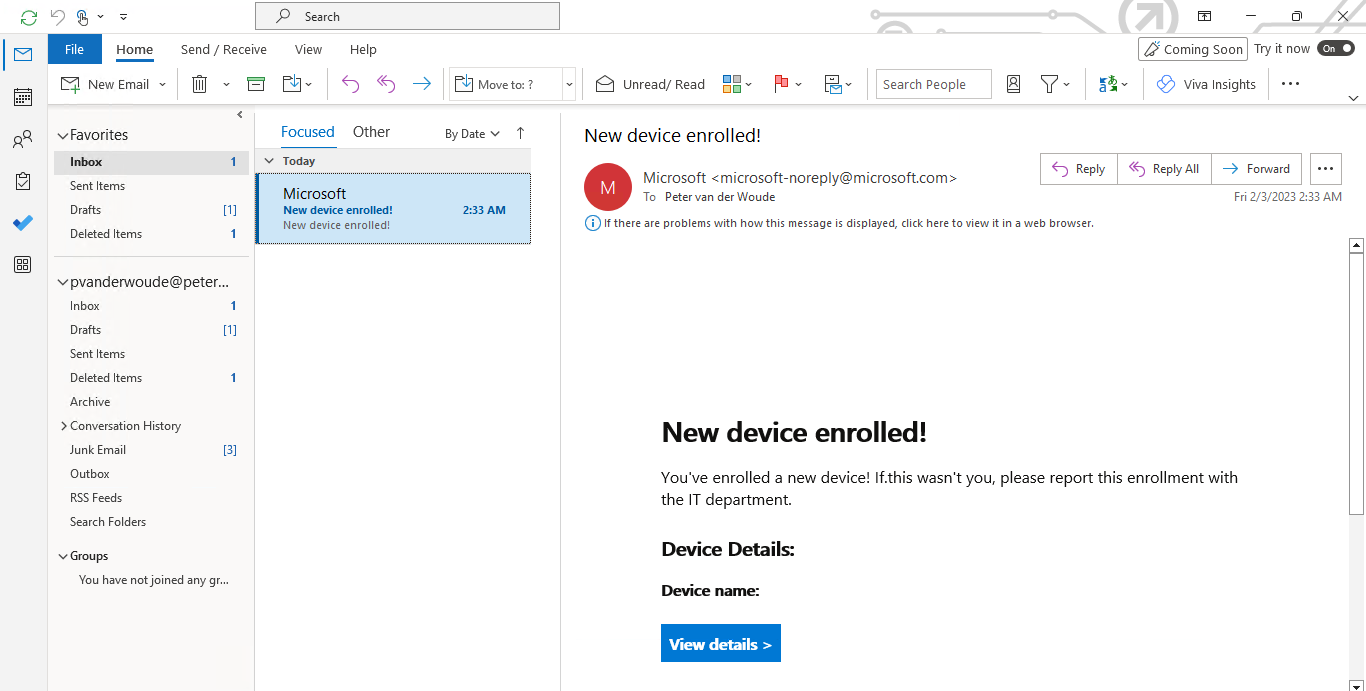This screenshot has height=691, width=1366.
Task: Open the Address Book icon
Action: 1013,85
